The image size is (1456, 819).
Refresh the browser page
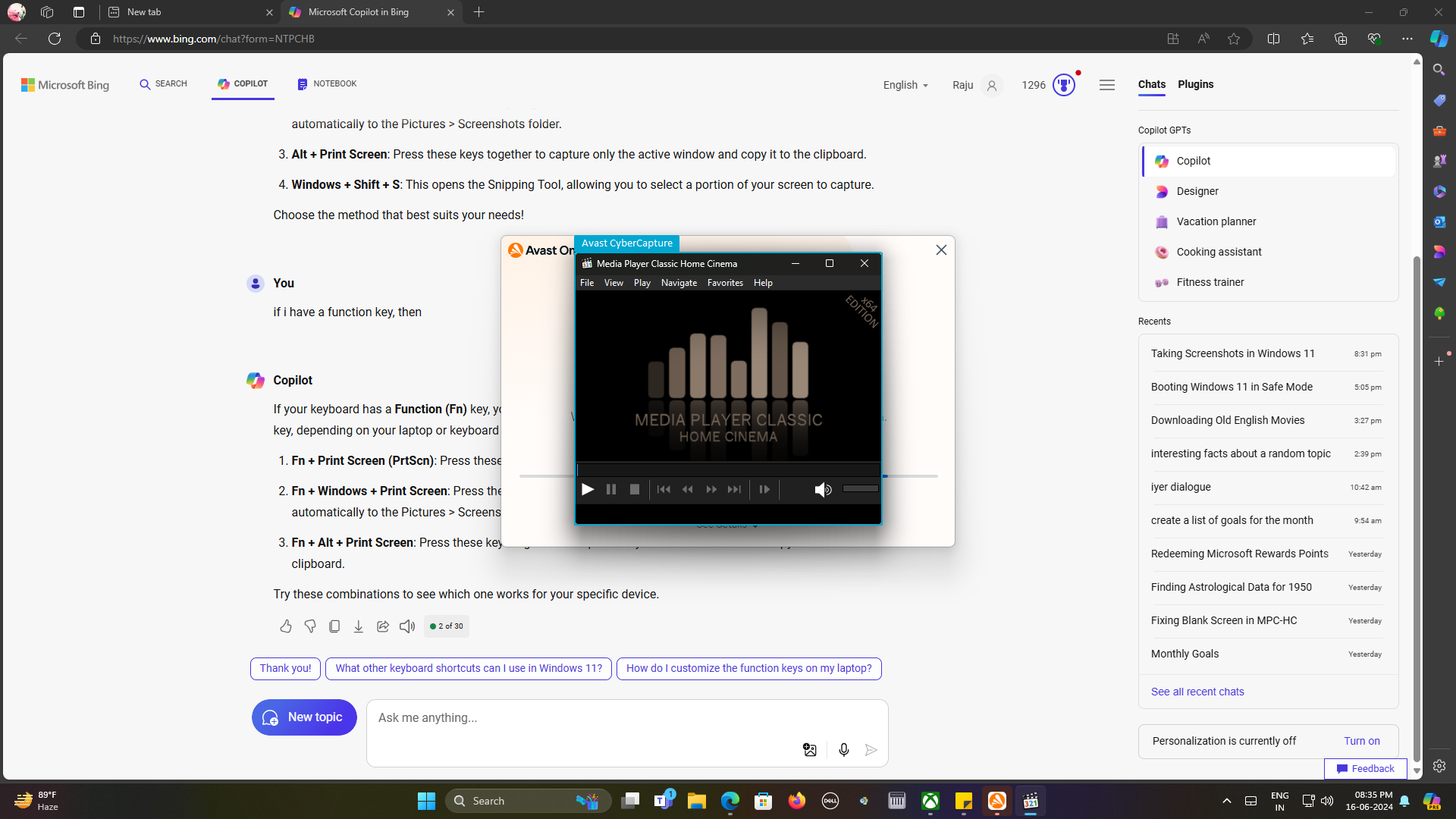55,39
